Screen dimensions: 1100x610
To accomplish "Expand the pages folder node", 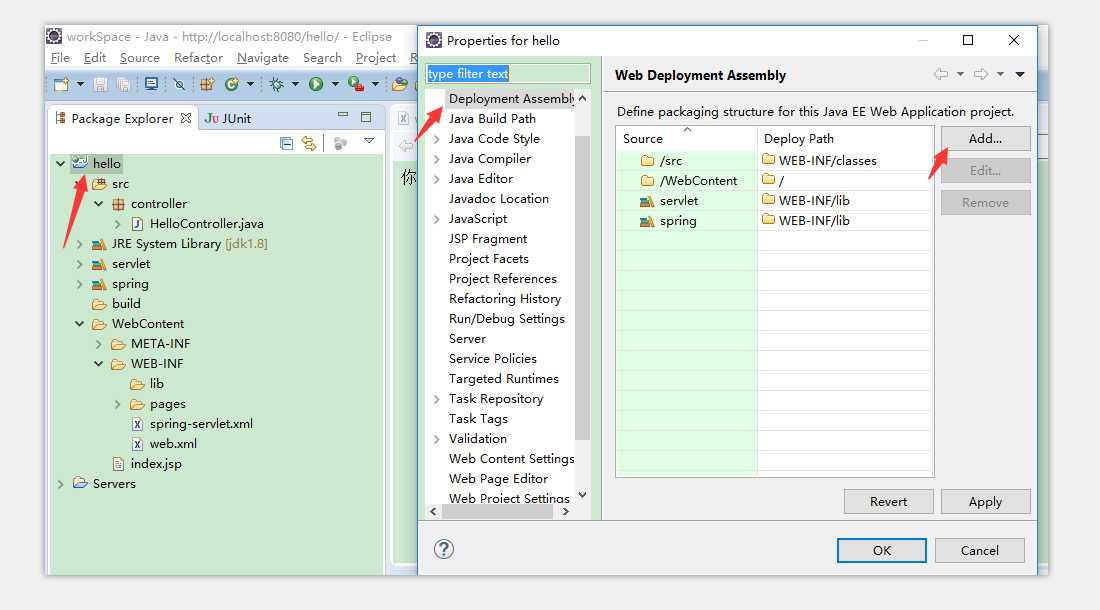I will 117,404.
